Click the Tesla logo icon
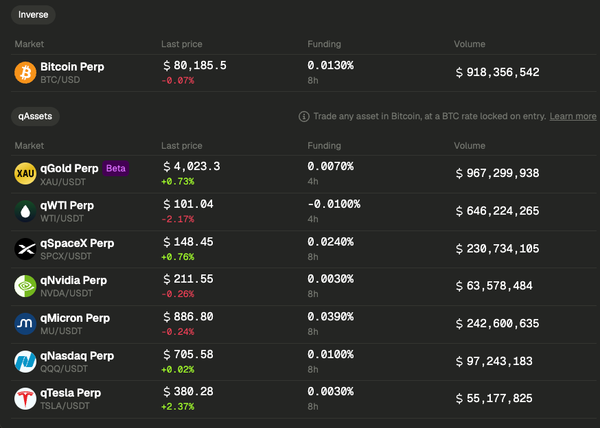Image resolution: width=600 pixels, height=428 pixels. pyautogui.click(x=25, y=399)
